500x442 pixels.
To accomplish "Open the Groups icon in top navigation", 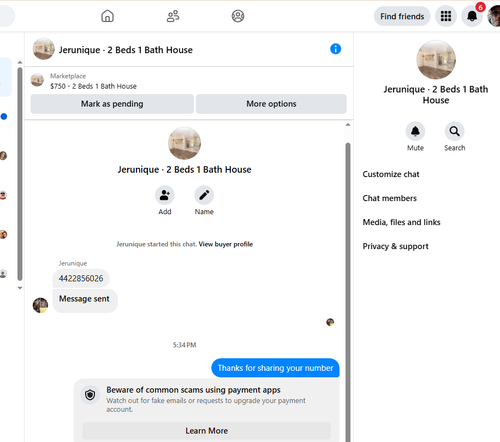I will pyautogui.click(x=238, y=16).
